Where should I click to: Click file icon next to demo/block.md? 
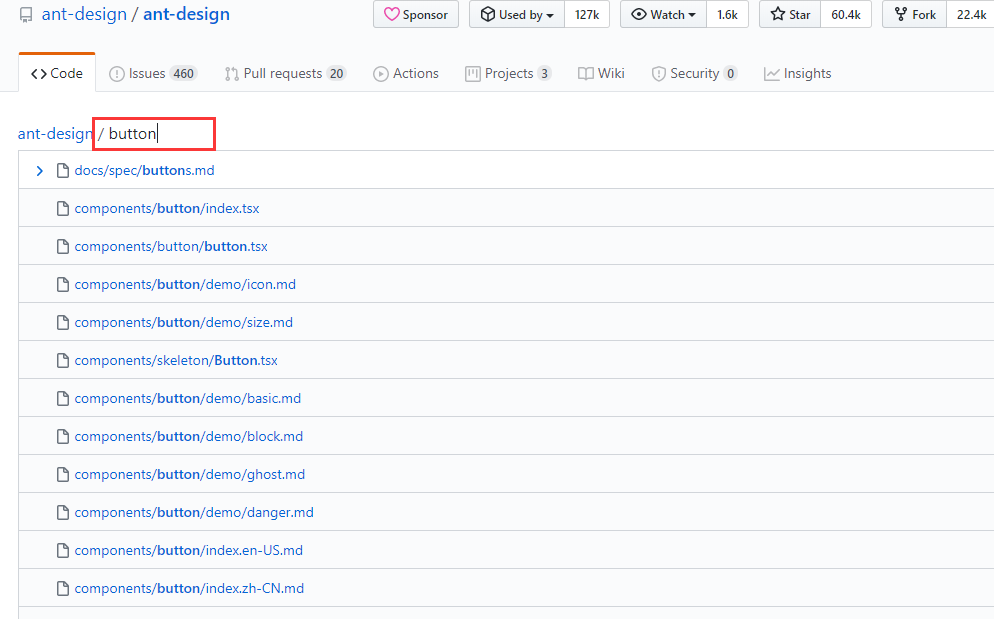63,437
